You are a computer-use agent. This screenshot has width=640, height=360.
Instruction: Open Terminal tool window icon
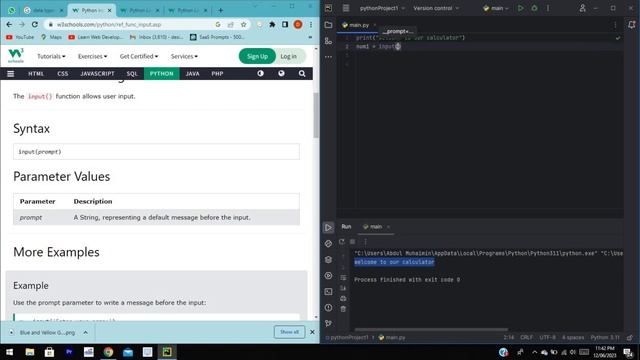[328, 291]
